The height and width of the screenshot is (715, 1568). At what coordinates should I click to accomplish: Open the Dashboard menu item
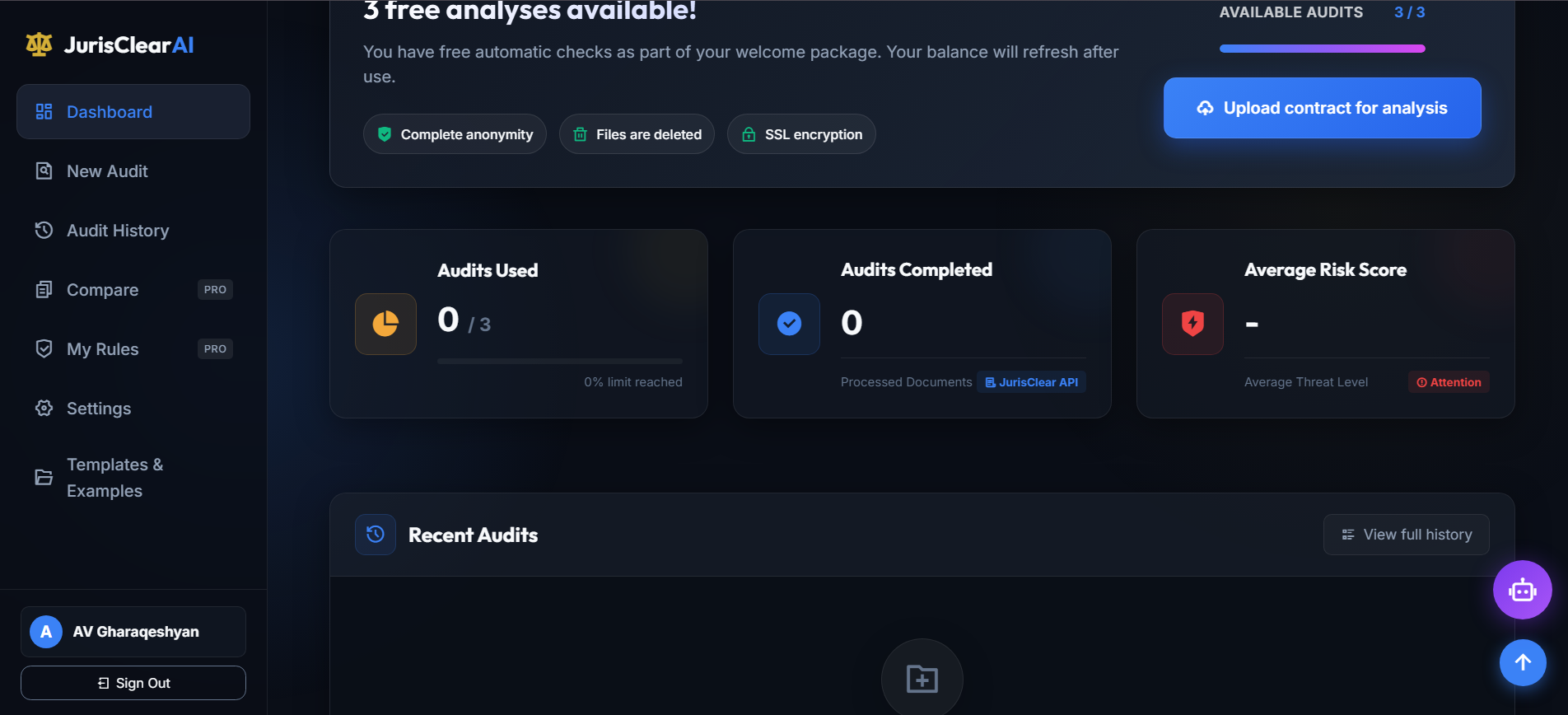click(133, 112)
